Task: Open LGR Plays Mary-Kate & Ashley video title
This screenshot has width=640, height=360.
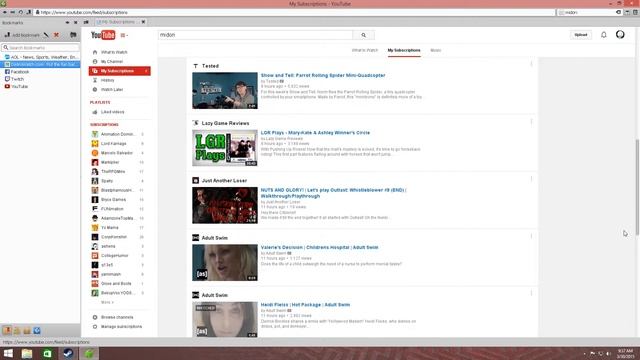Action: [x=315, y=133]
